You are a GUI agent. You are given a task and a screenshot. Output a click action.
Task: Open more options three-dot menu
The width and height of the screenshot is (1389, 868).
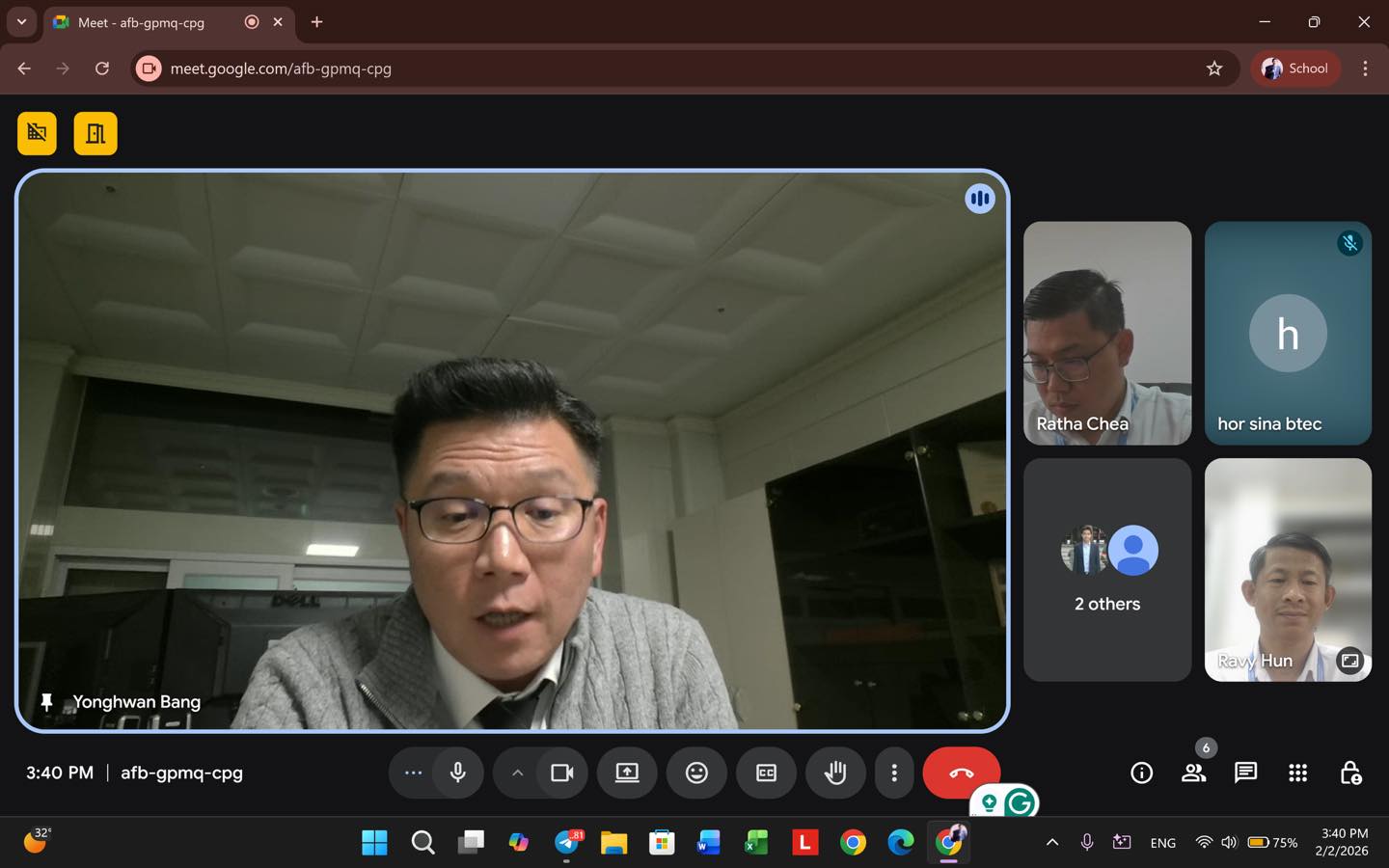click(894, 773)
